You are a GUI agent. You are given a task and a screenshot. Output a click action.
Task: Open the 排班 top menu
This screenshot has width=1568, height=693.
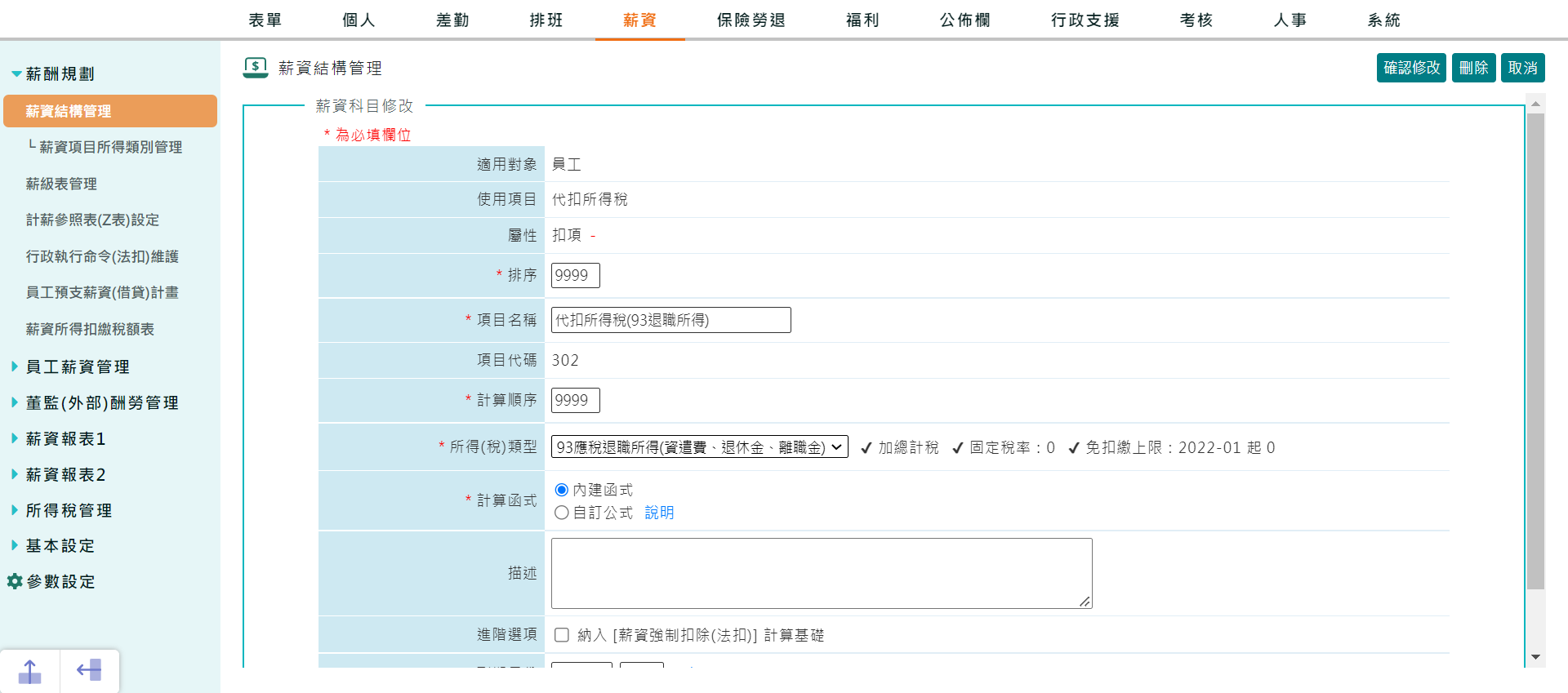click(546, 20)
